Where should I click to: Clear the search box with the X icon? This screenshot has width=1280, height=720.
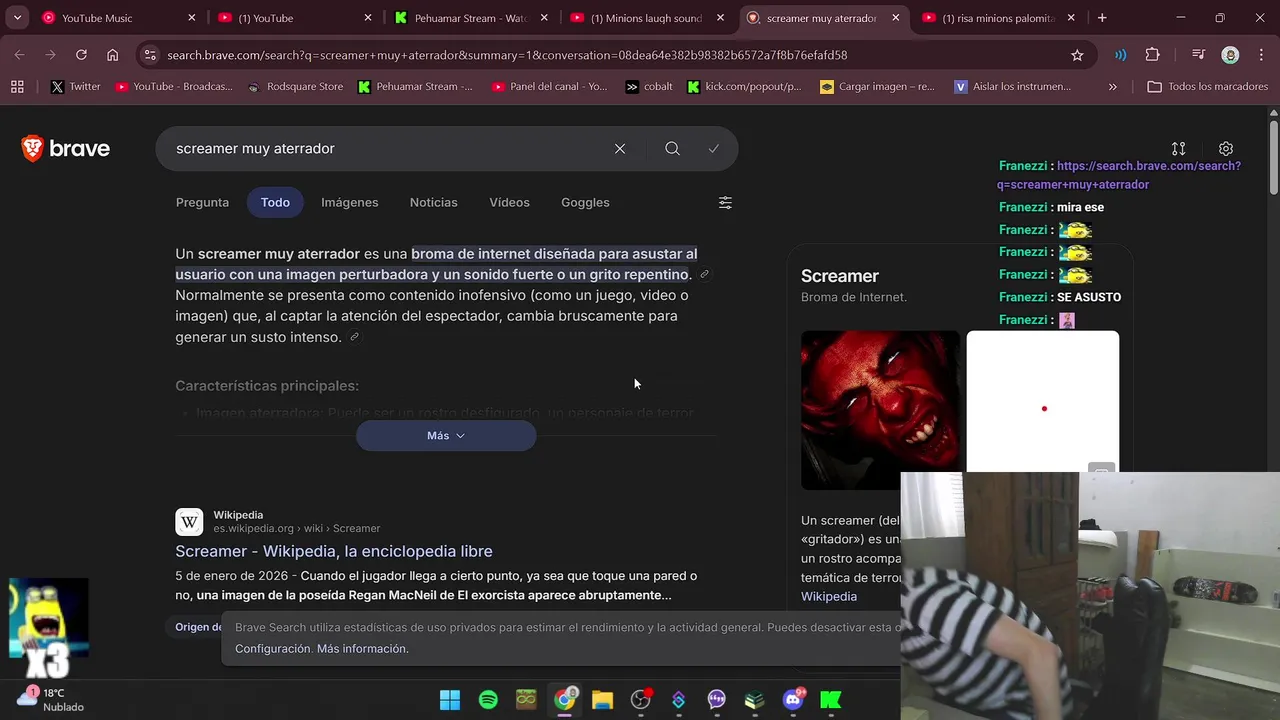(620, 148)
